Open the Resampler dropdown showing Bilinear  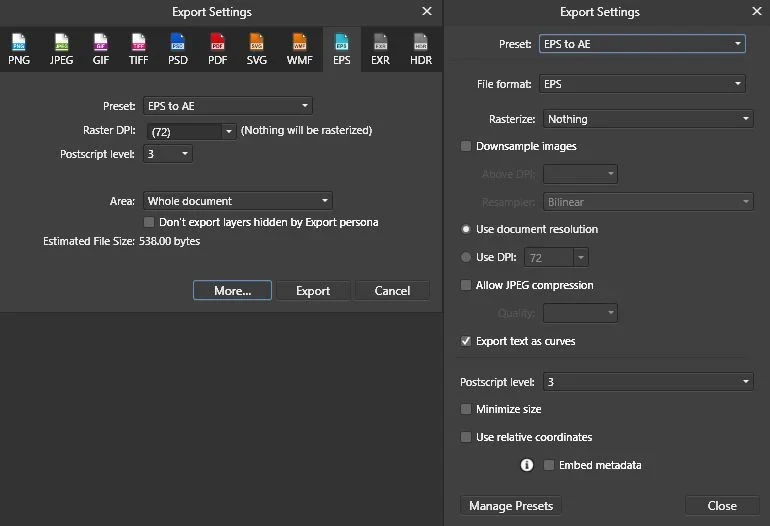click(648, 202)
